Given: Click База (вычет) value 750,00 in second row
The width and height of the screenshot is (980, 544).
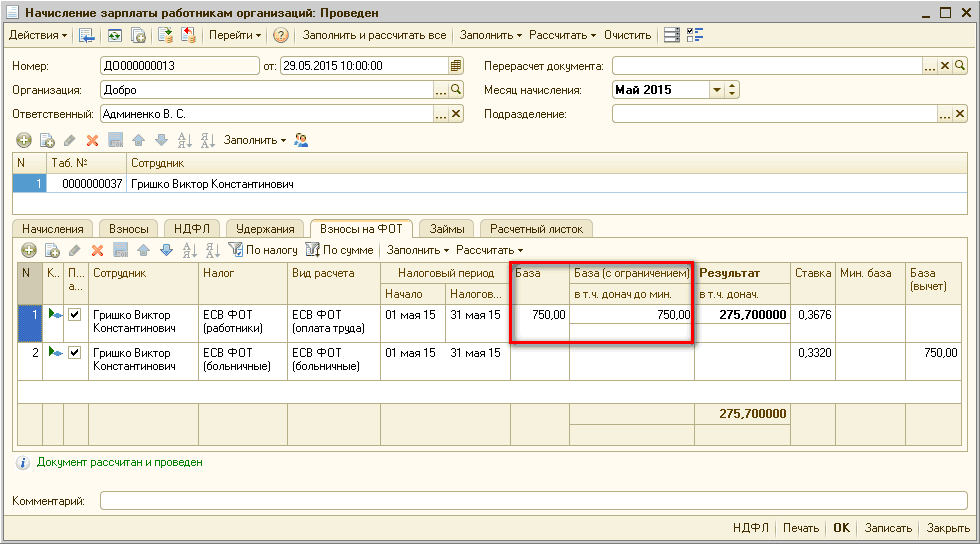Looking at the screenshot, I should (941, 353).
